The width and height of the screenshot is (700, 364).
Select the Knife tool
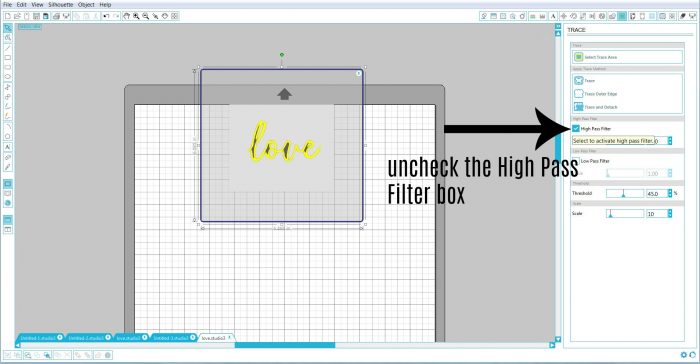8,167
